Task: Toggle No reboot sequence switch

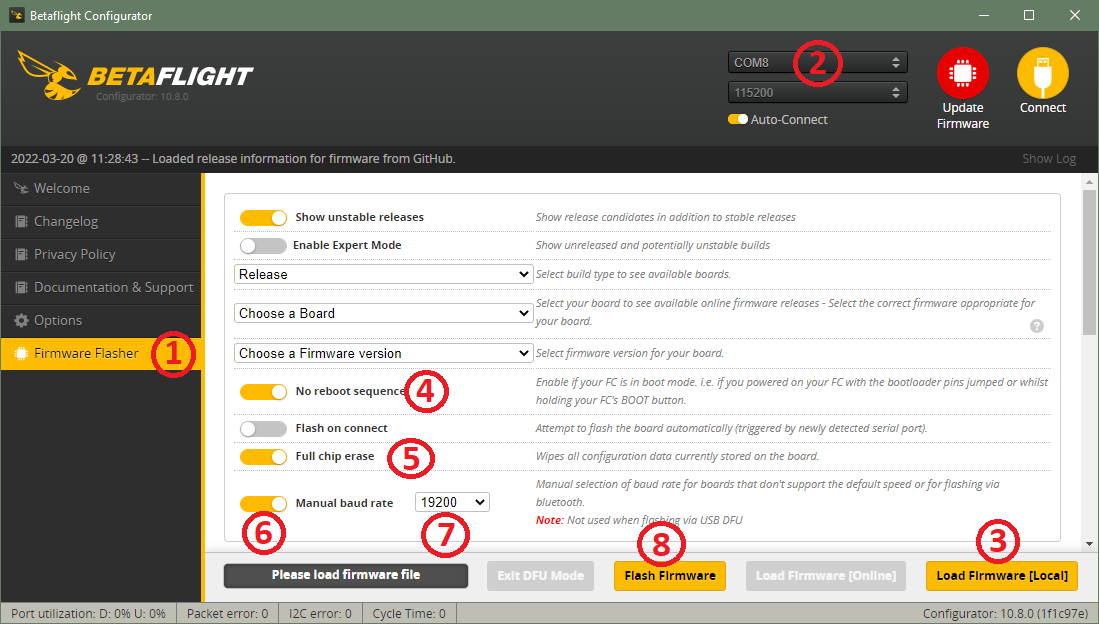Action: (x=263, y=391)
